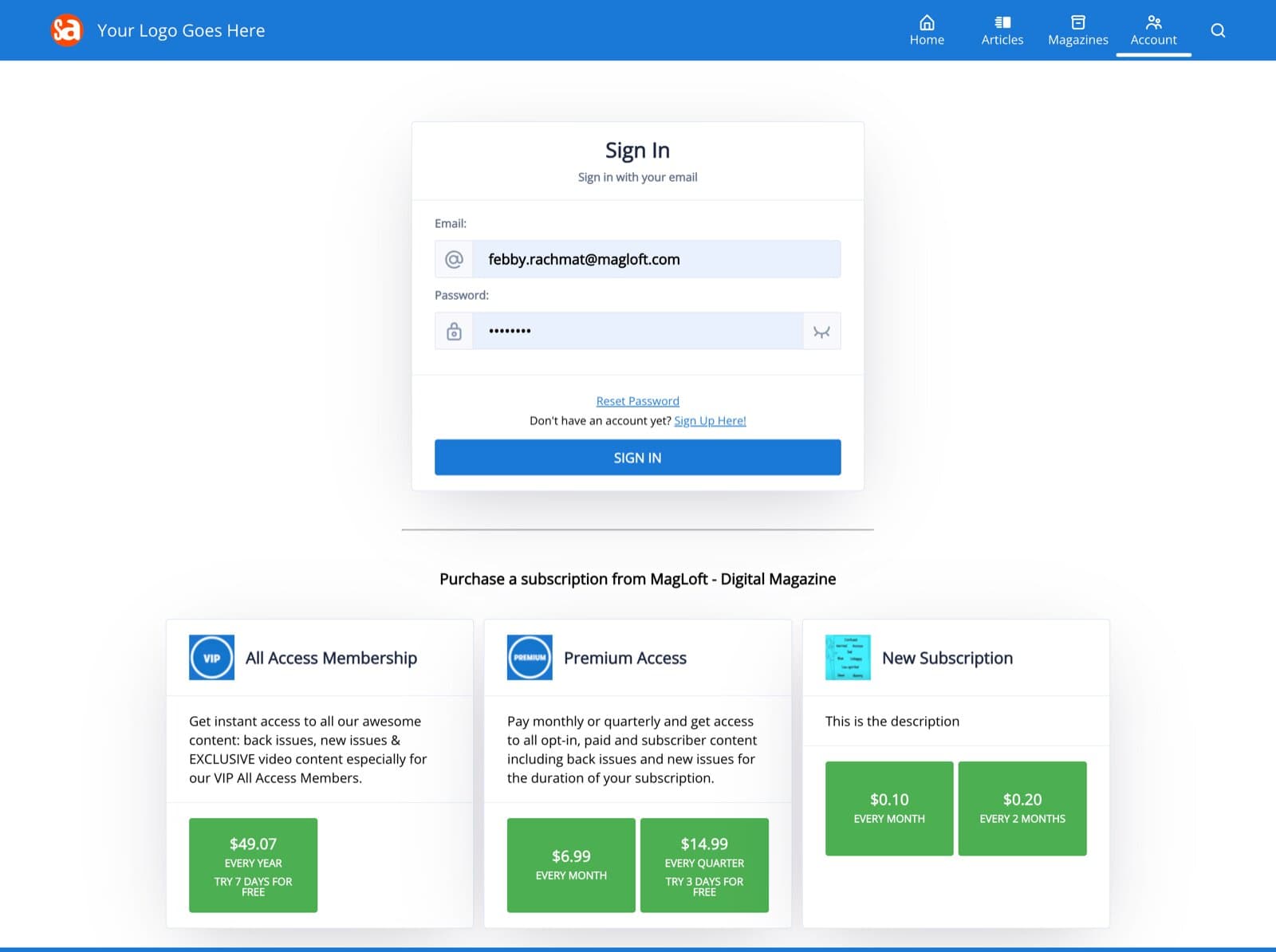Click the Reset Password link
The width and height of the screenshot is (1276, 952).
638,401
